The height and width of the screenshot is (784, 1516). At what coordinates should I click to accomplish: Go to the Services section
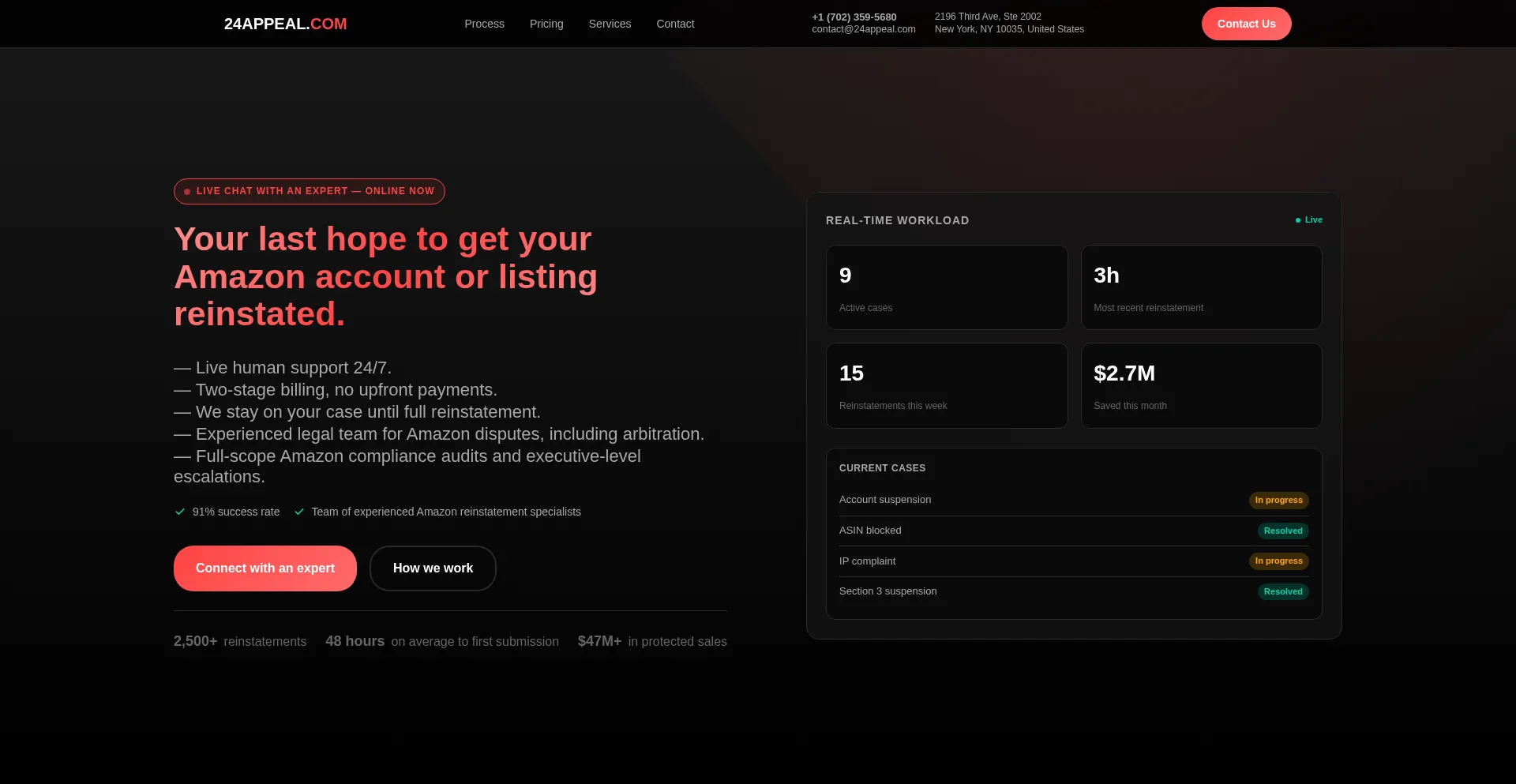click(x=610, y=24)
